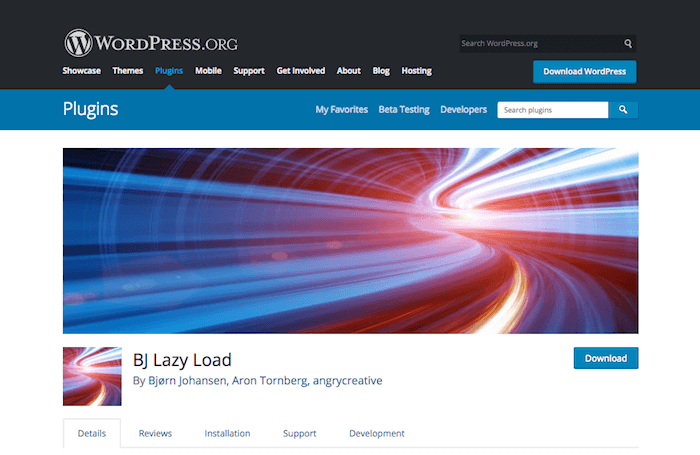
Task: Select the Details tab
Action: tap(92, 433)
